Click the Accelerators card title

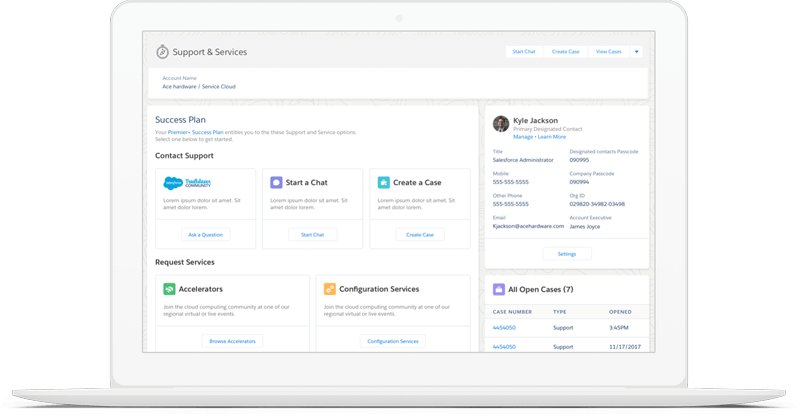point(201,289)
